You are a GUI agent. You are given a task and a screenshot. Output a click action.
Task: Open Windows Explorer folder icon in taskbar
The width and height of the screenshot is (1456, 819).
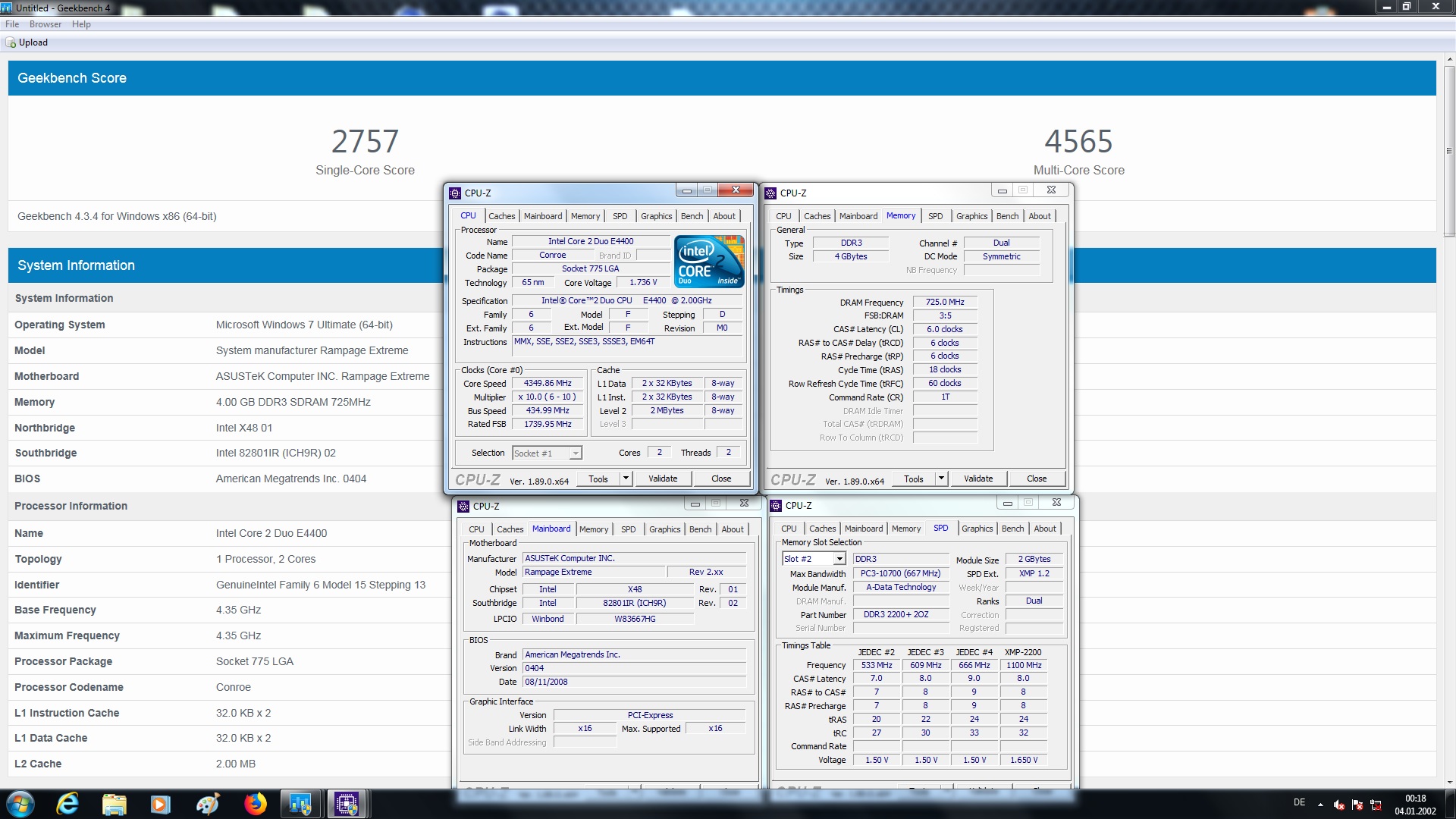tap(115, 804)
